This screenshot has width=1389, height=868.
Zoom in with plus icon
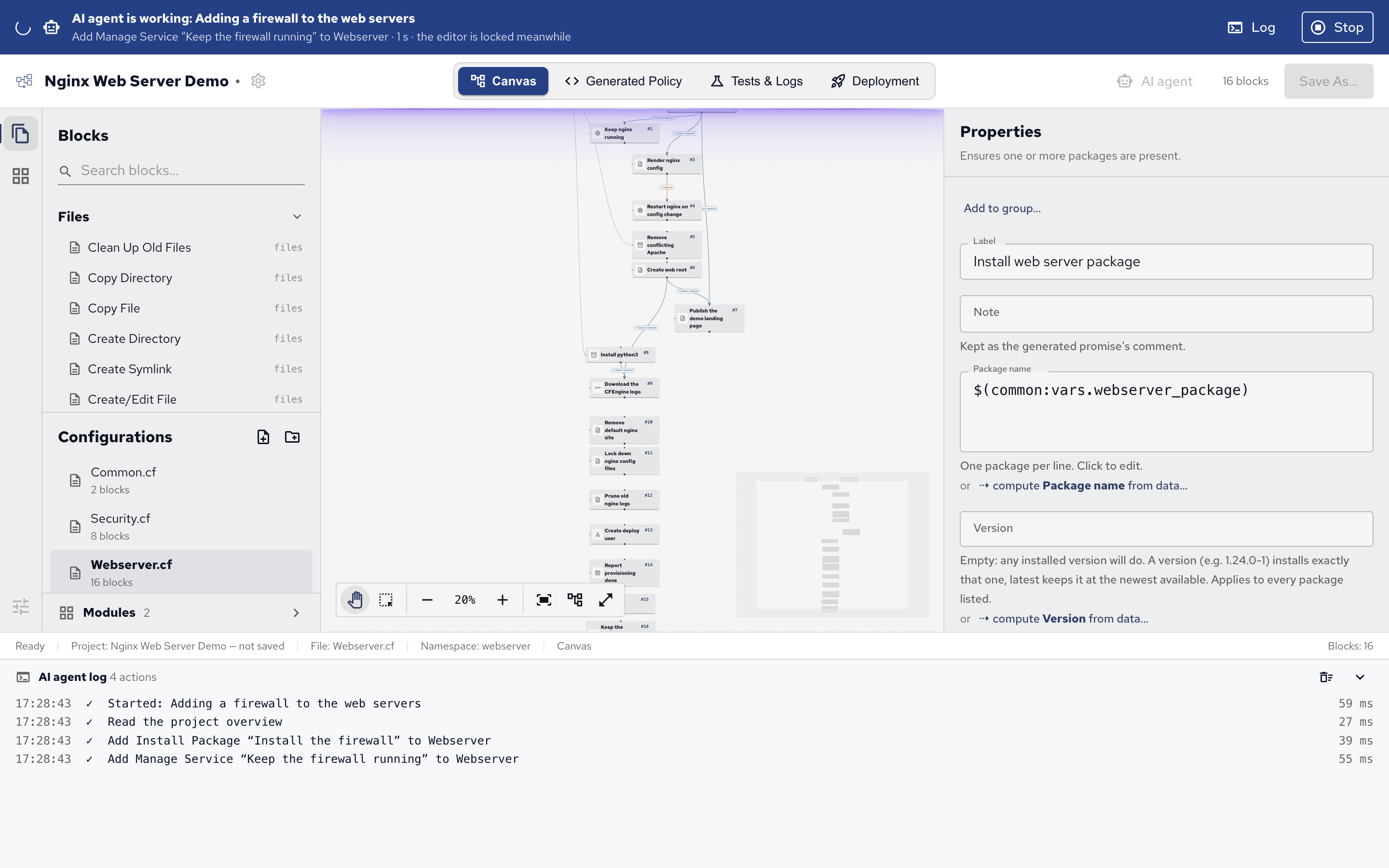(x=502, y=600)
